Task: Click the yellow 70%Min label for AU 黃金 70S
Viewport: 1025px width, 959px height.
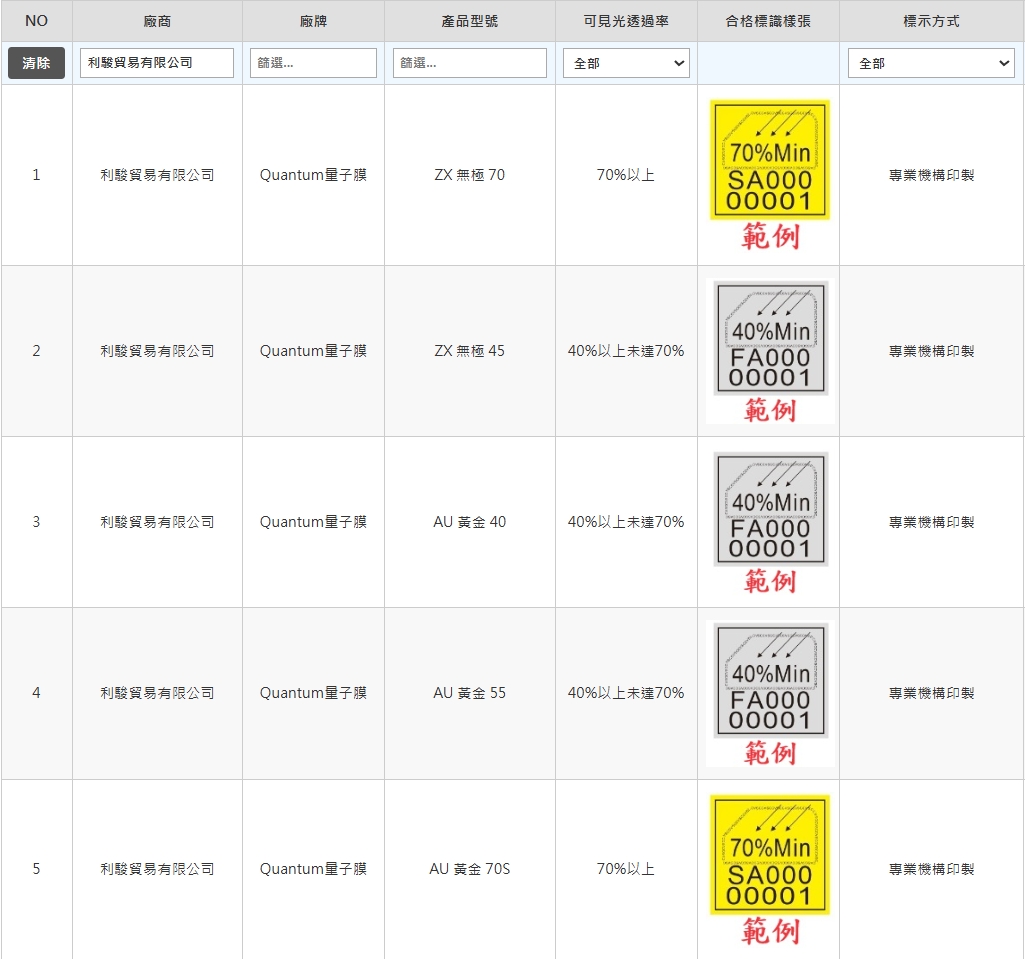Action: coord(769,855)
